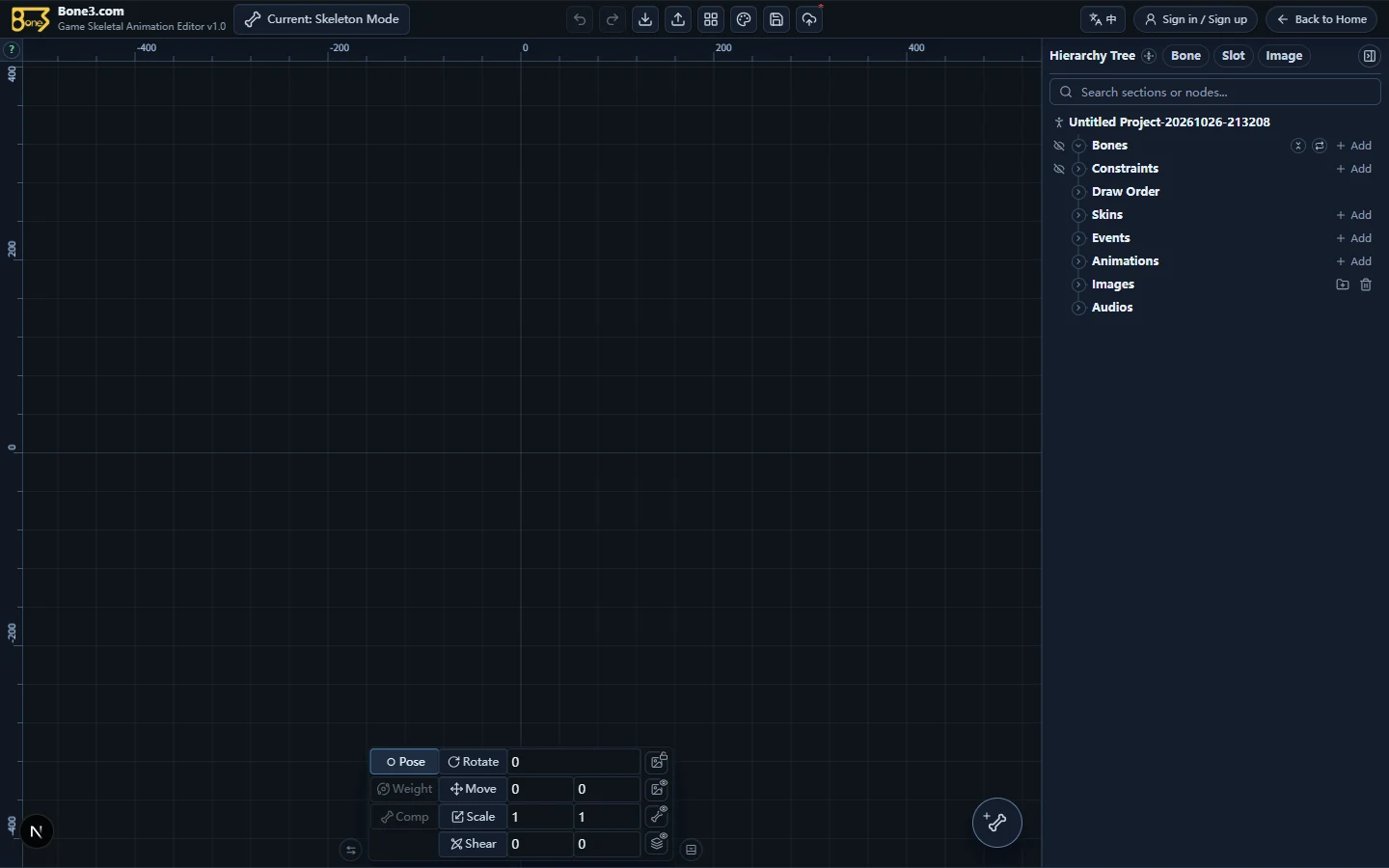The height and width of the screenshot is (868, 1389).
Task: Toggle image lock icon beside Rotate
Action: pos(658,761)
